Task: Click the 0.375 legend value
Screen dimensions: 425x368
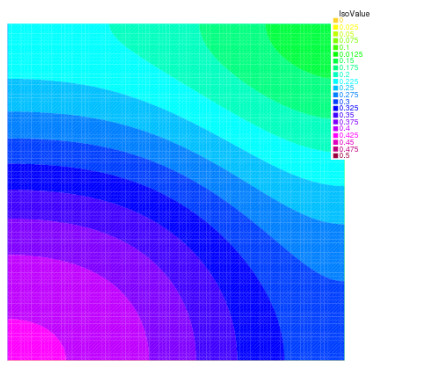Action: [x=349, y=122]
